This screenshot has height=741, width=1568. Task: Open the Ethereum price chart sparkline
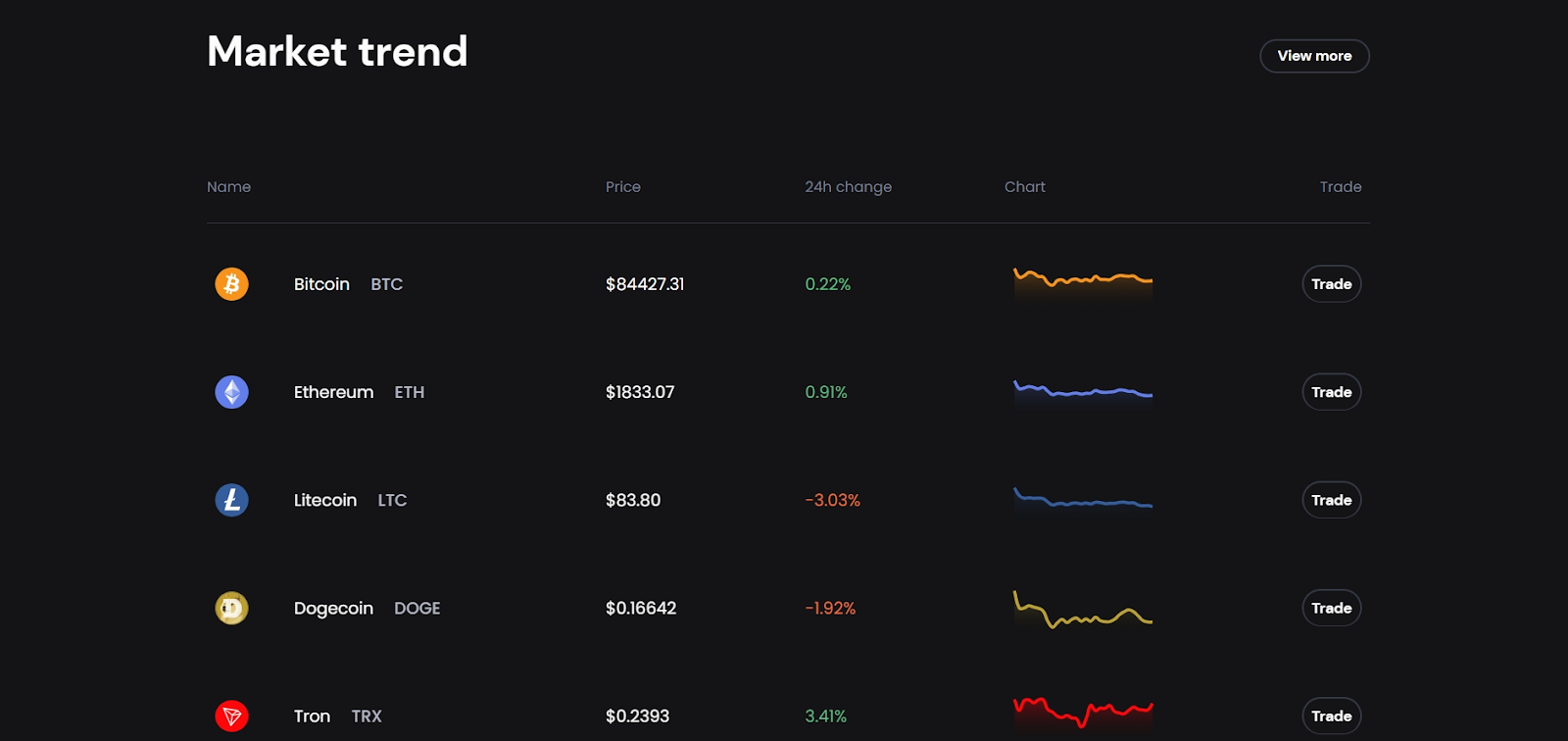pos(1083,392)
